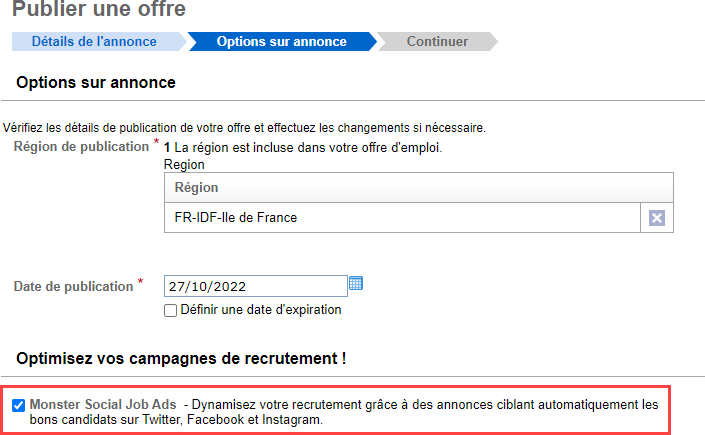Click the Région de publication label

(81, 147)
